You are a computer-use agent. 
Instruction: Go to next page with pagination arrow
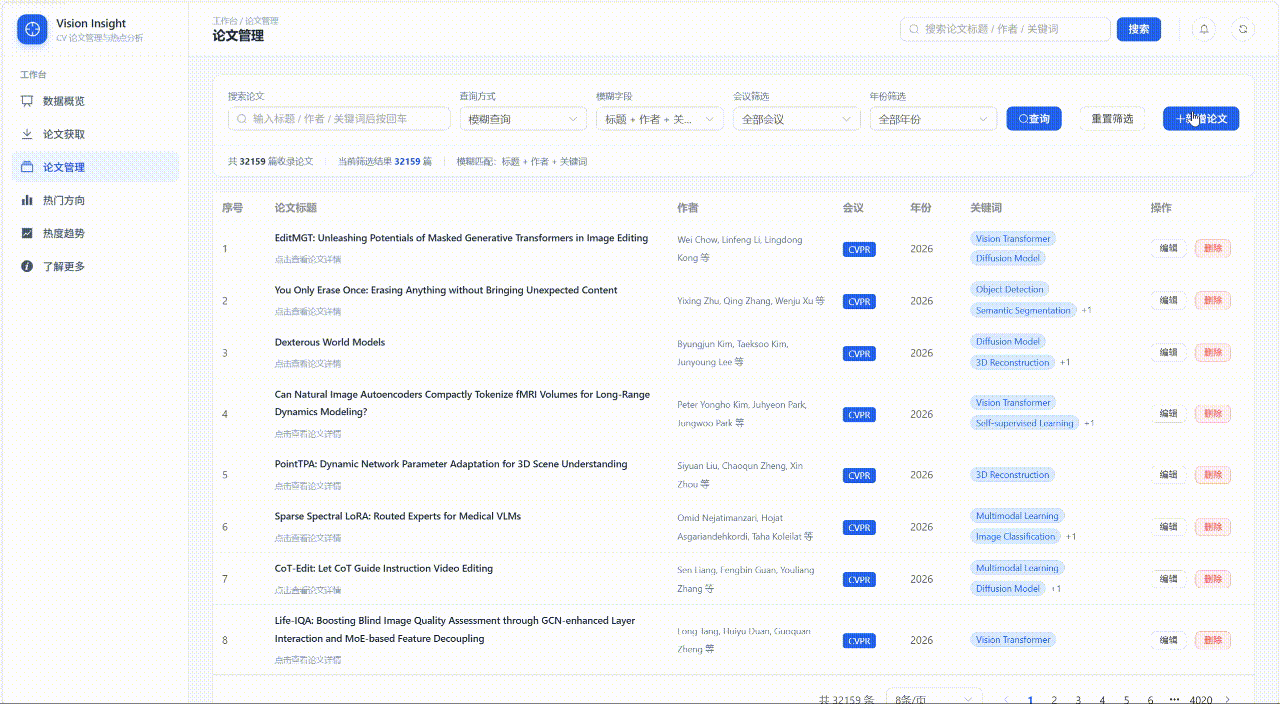1227,700
